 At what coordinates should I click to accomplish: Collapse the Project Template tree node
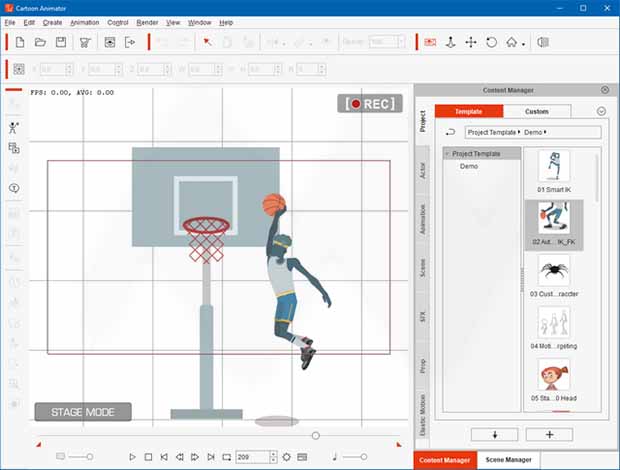[446, 154]
